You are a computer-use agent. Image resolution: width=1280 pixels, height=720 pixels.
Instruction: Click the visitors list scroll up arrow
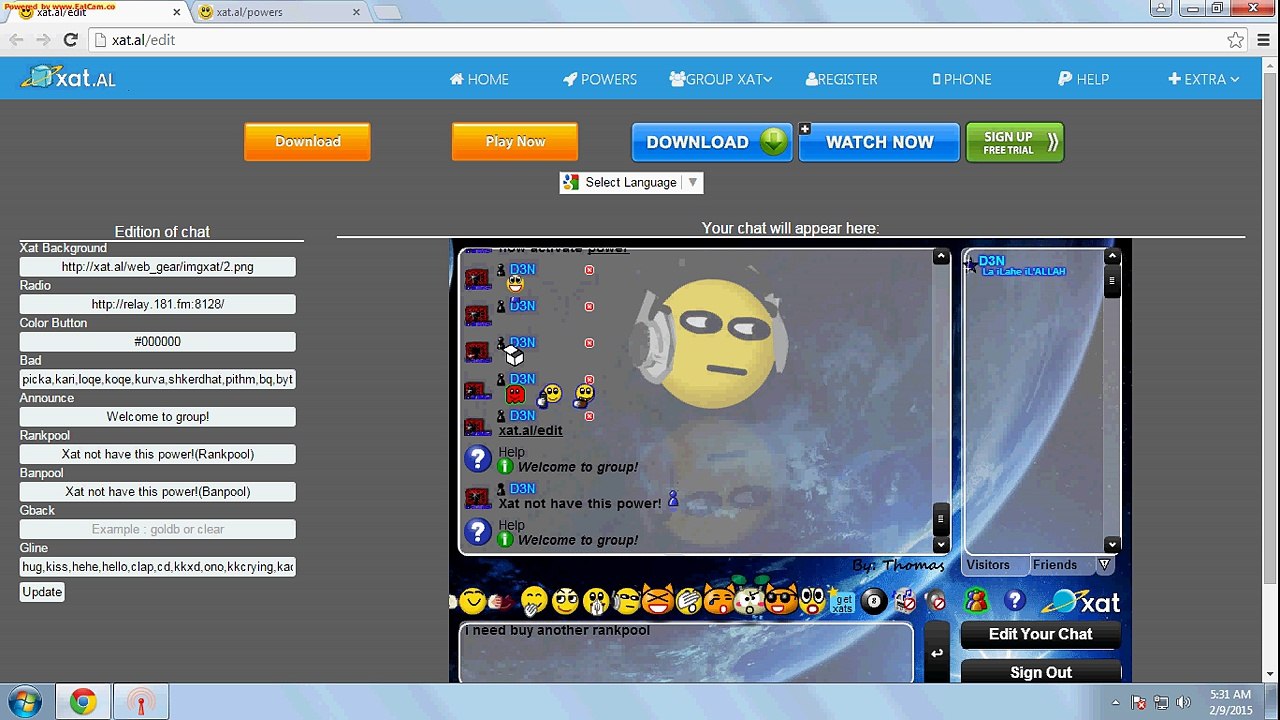pyautogui.click(x=1112, y=257)
